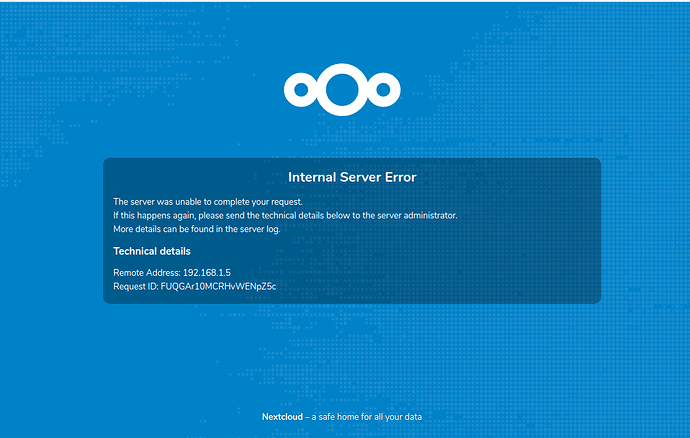Click the Technical details subheading
Viewport: 690px width, 438px height.
point(152,251)
